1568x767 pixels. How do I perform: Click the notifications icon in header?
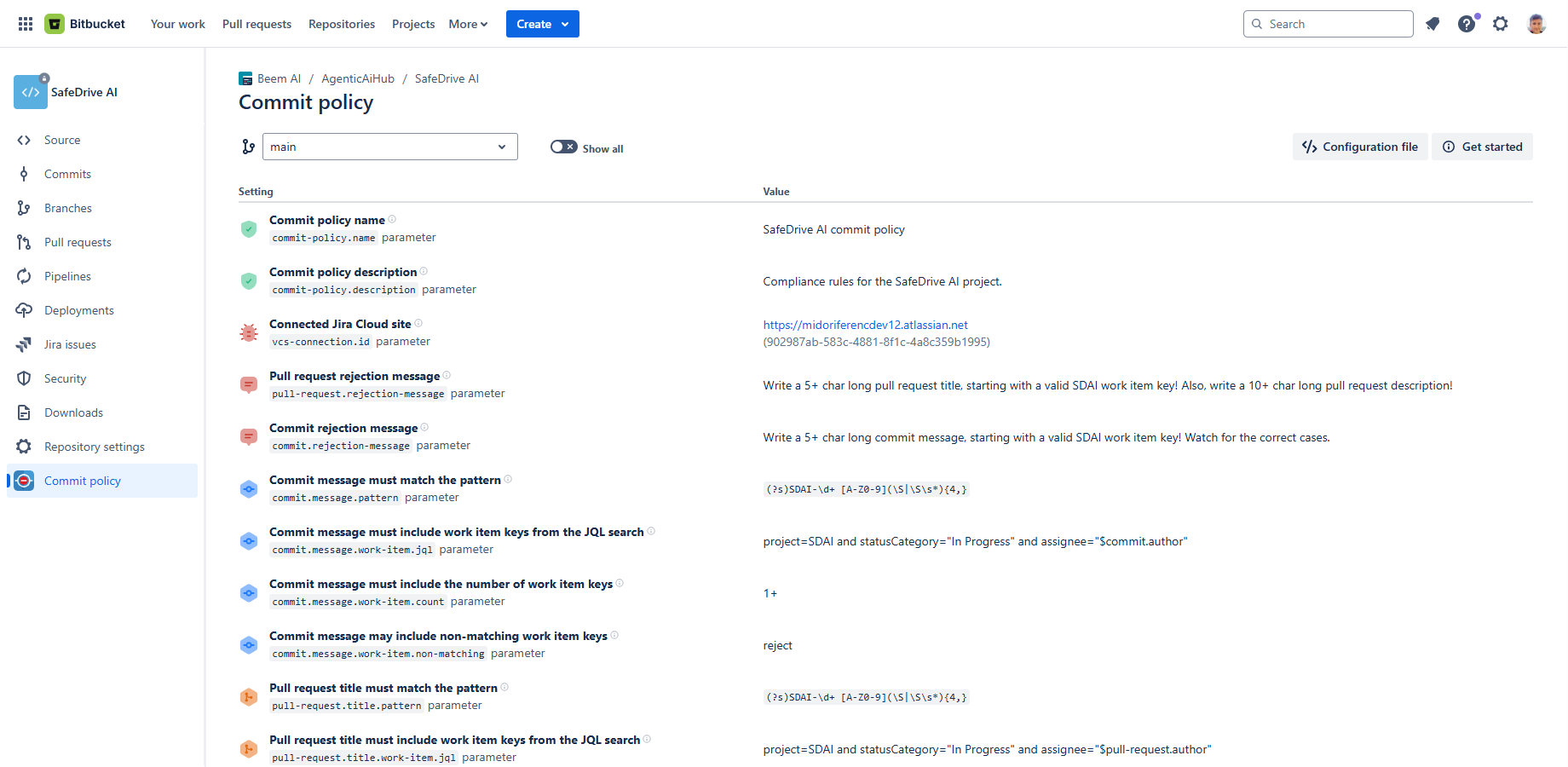(x=1433, y=24)
